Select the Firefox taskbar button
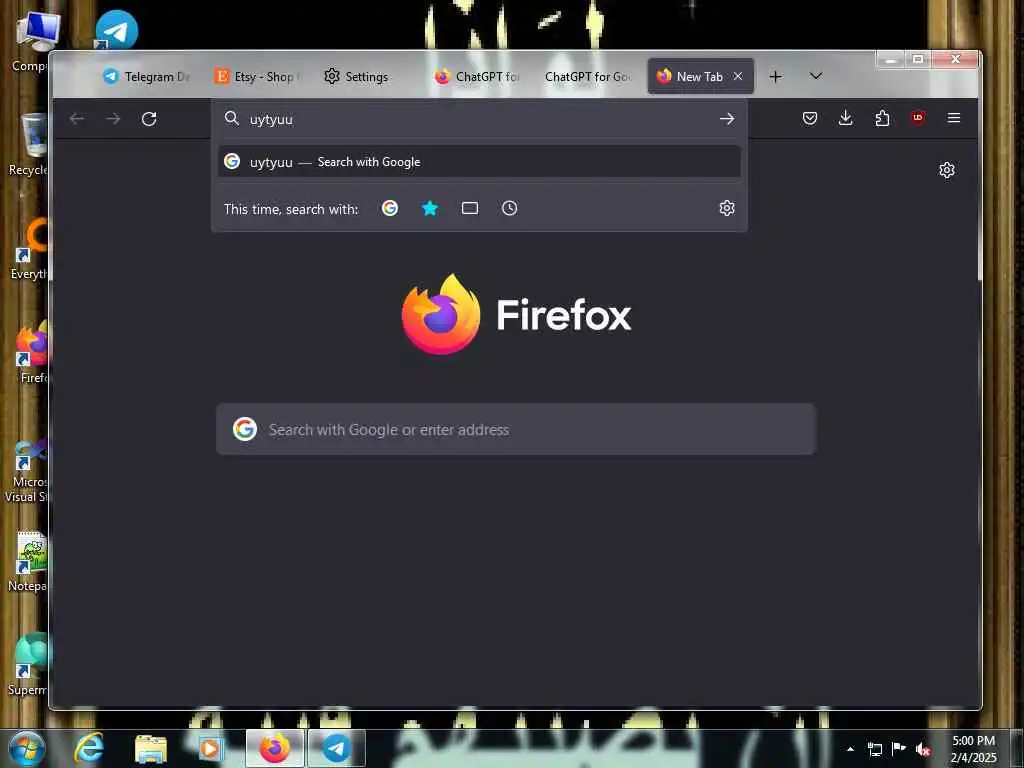 click(x=275, y=748)
